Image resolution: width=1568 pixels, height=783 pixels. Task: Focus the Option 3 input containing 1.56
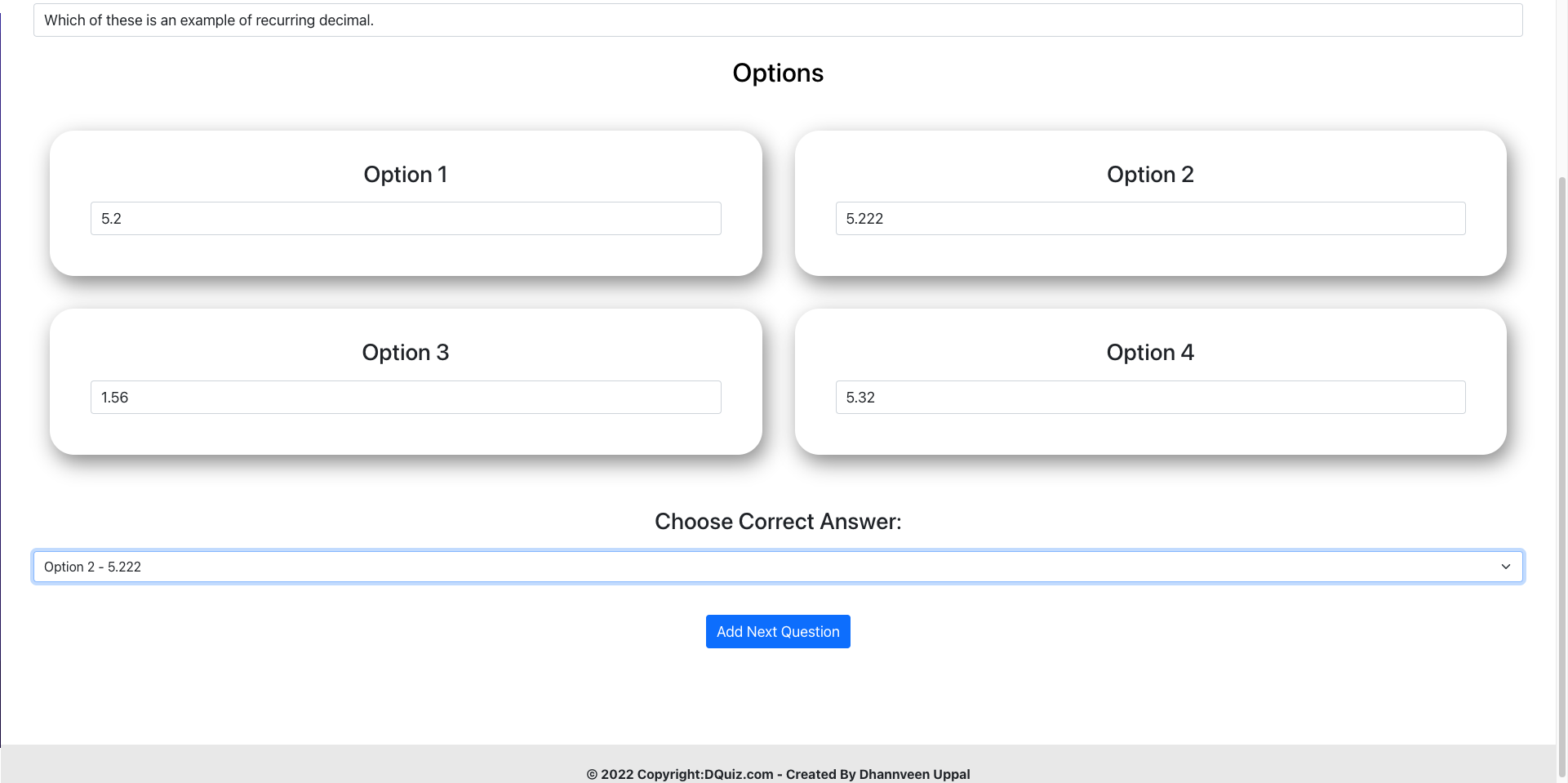click(x=406, y=398)
